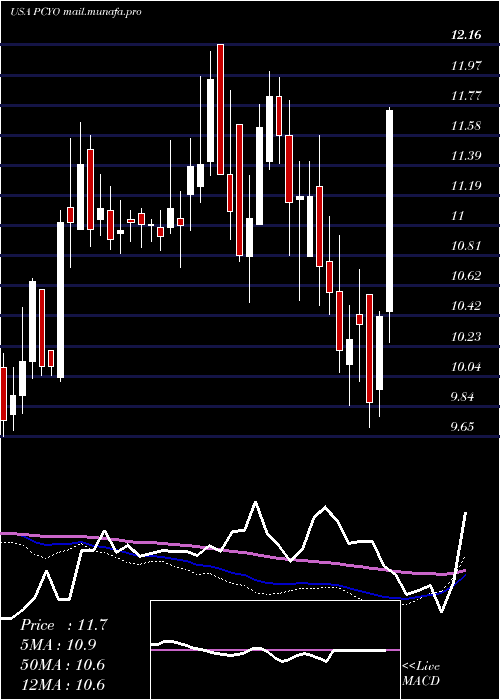This screenshot has width=500, height=700.
Task: Click the 'USA PCYO mail.munafa.pro' chart title
Action: tap(75, 12)
